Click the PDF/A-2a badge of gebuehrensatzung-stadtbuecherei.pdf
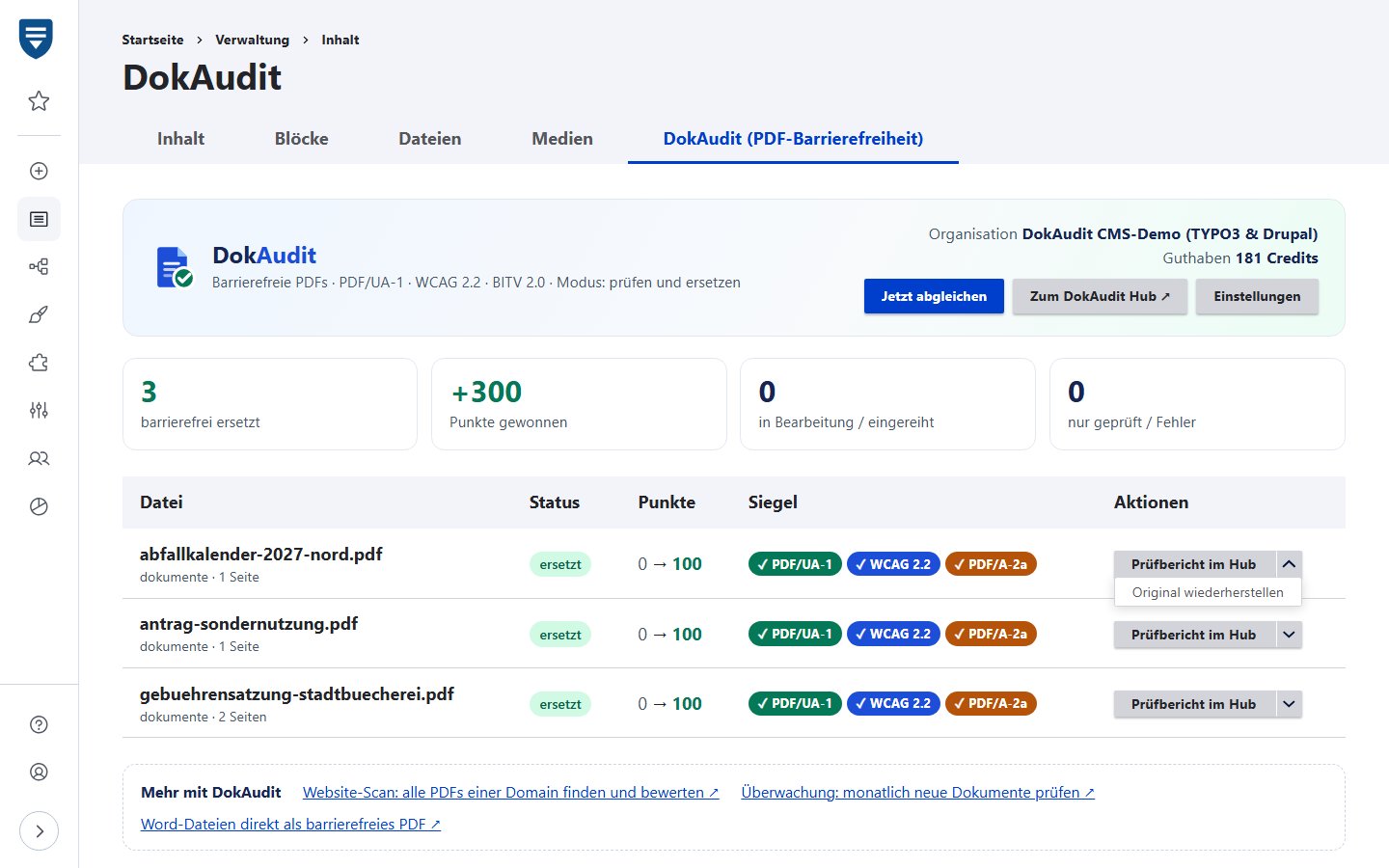The width and height of the screenshot is (1389, 868). point(991,704)
